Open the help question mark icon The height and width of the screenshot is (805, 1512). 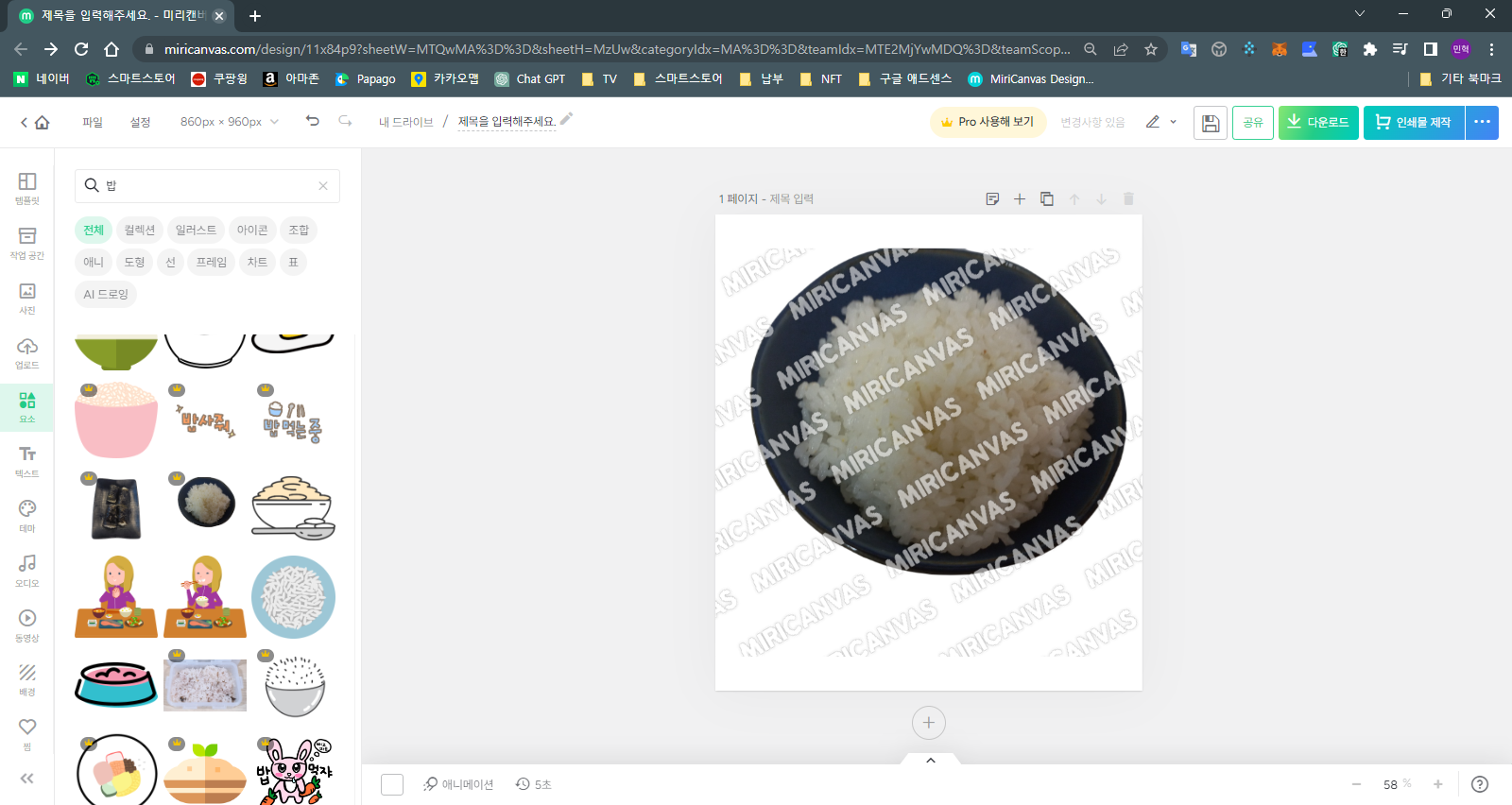pos(1481,784)
